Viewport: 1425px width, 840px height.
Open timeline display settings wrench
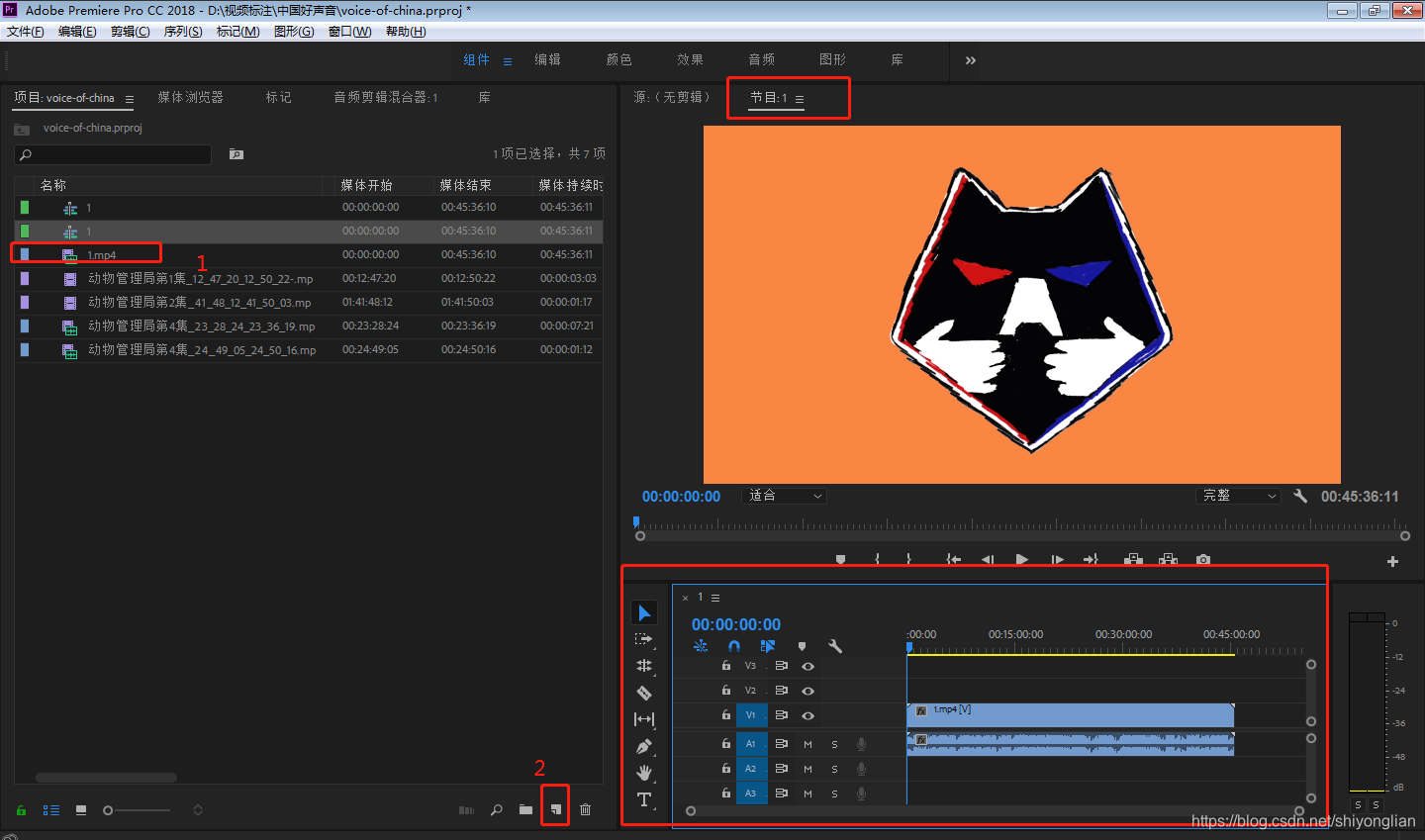tap(835, 646)
